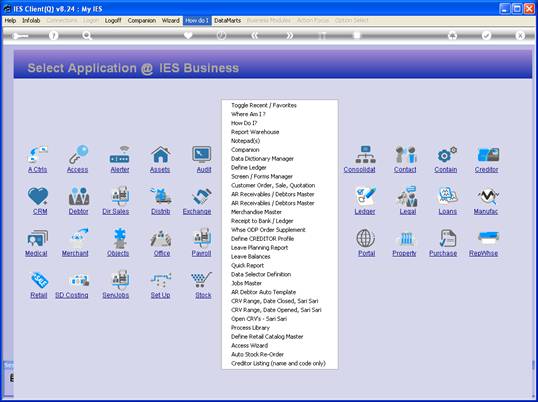Open the CRM heart icon
The height and width of the screenshot is (402, 538).
[38, 197]
